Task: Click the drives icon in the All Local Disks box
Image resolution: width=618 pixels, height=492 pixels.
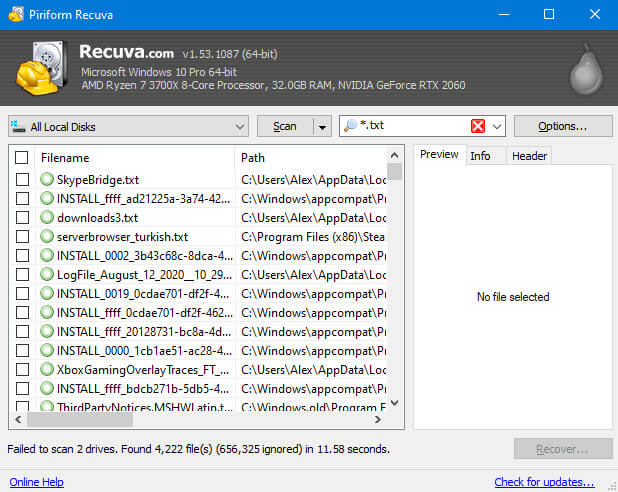Action: 18,127
